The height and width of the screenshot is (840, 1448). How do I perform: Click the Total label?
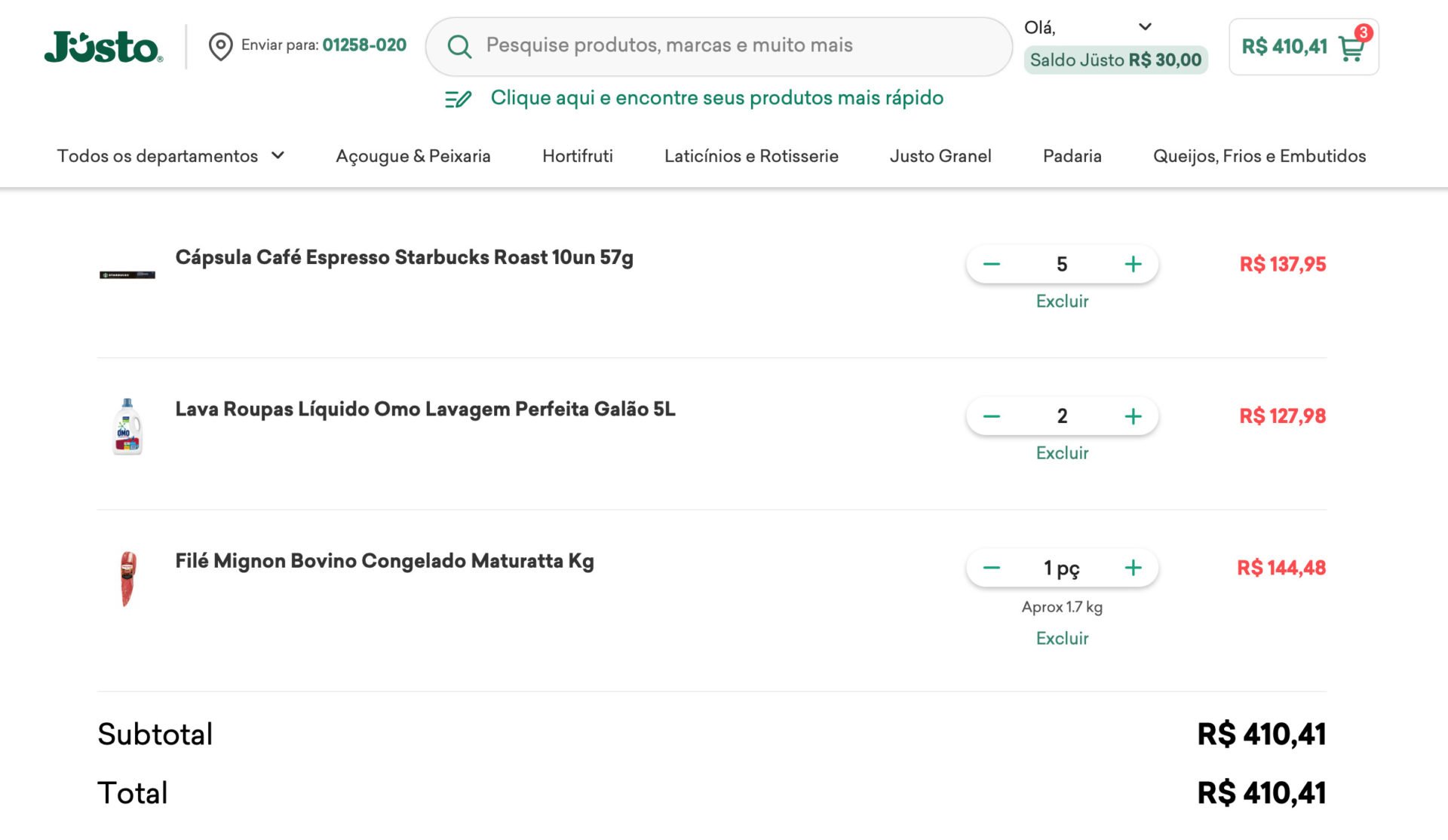(133, 793)
